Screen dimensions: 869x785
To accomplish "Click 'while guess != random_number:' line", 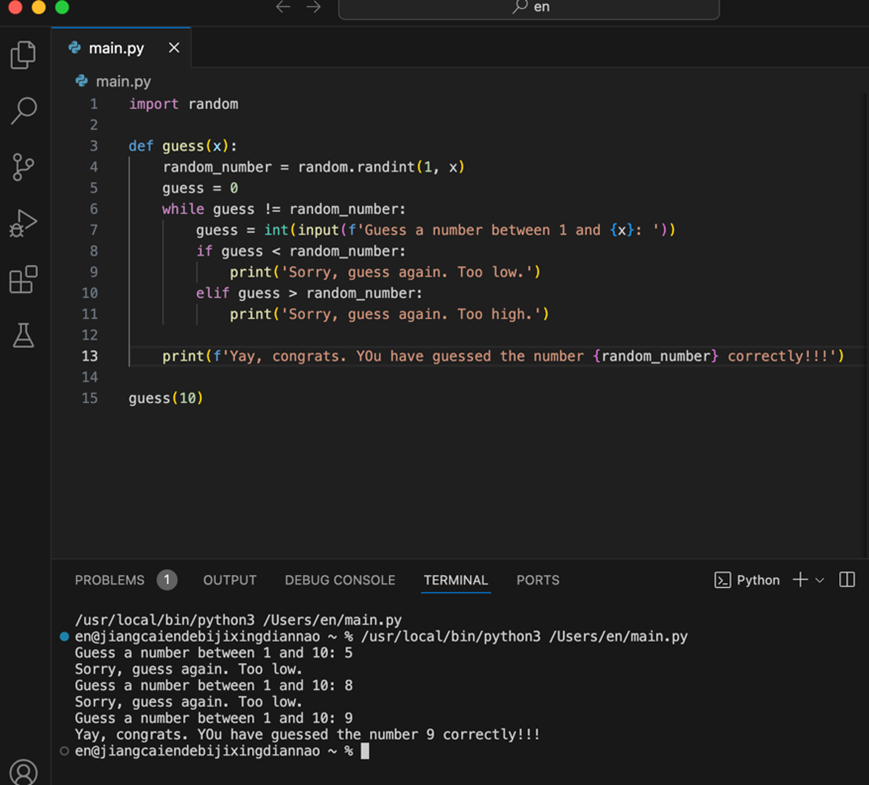I will pyautogui.click(x=284, y=209).
